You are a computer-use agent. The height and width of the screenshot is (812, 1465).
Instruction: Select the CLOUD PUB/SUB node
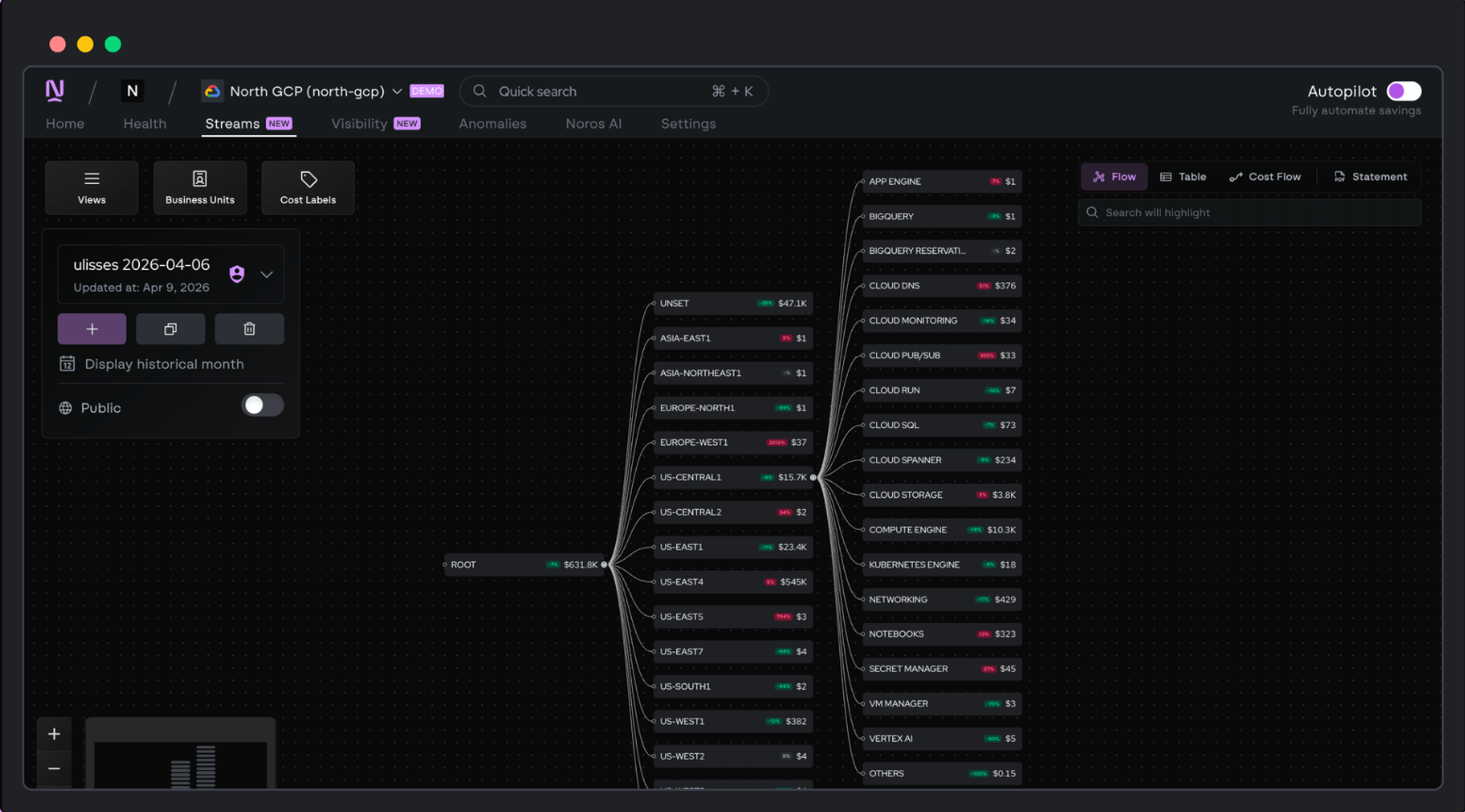[942, 355]
